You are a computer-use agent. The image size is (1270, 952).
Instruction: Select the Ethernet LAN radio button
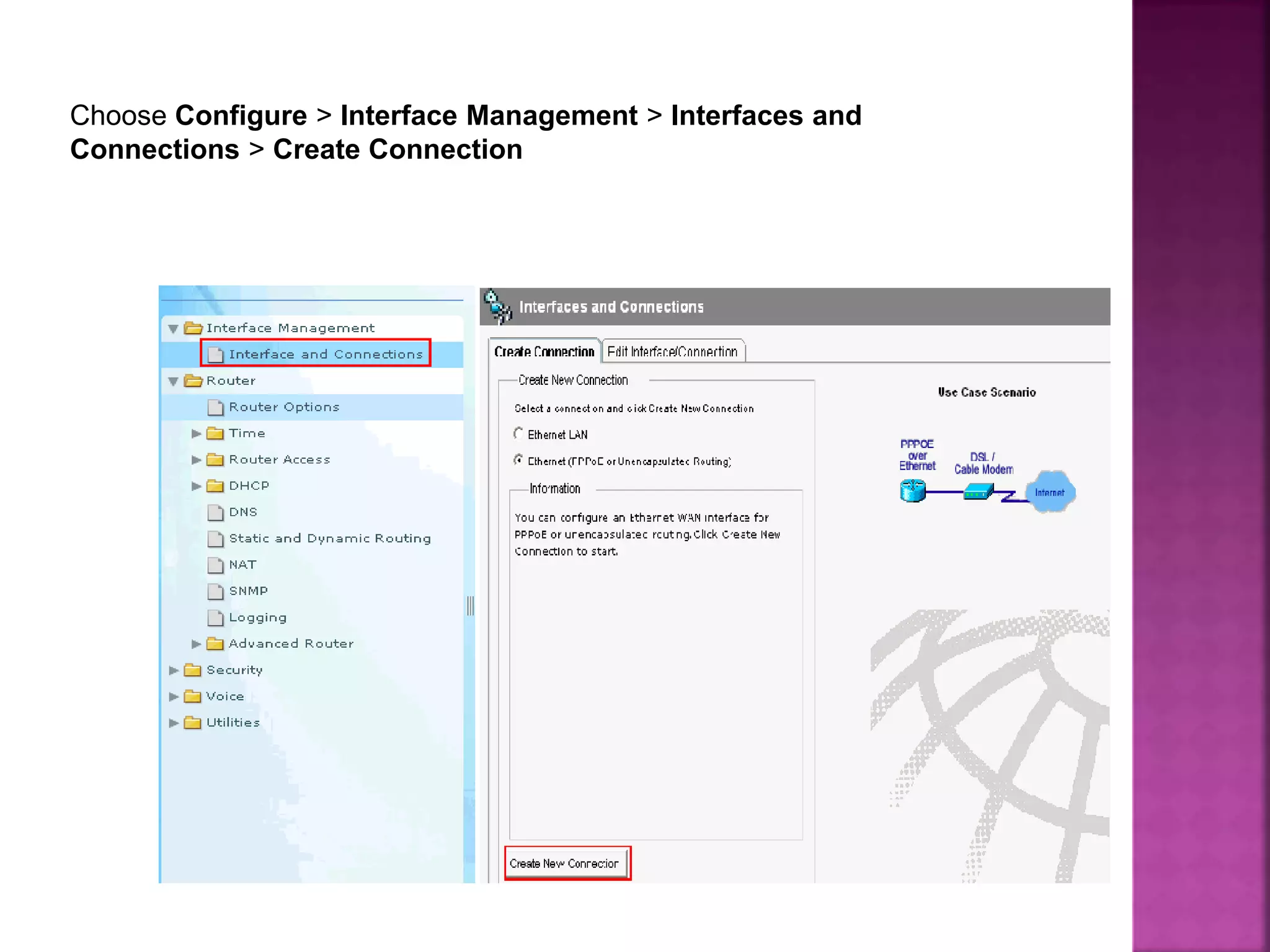coord(518,434)
